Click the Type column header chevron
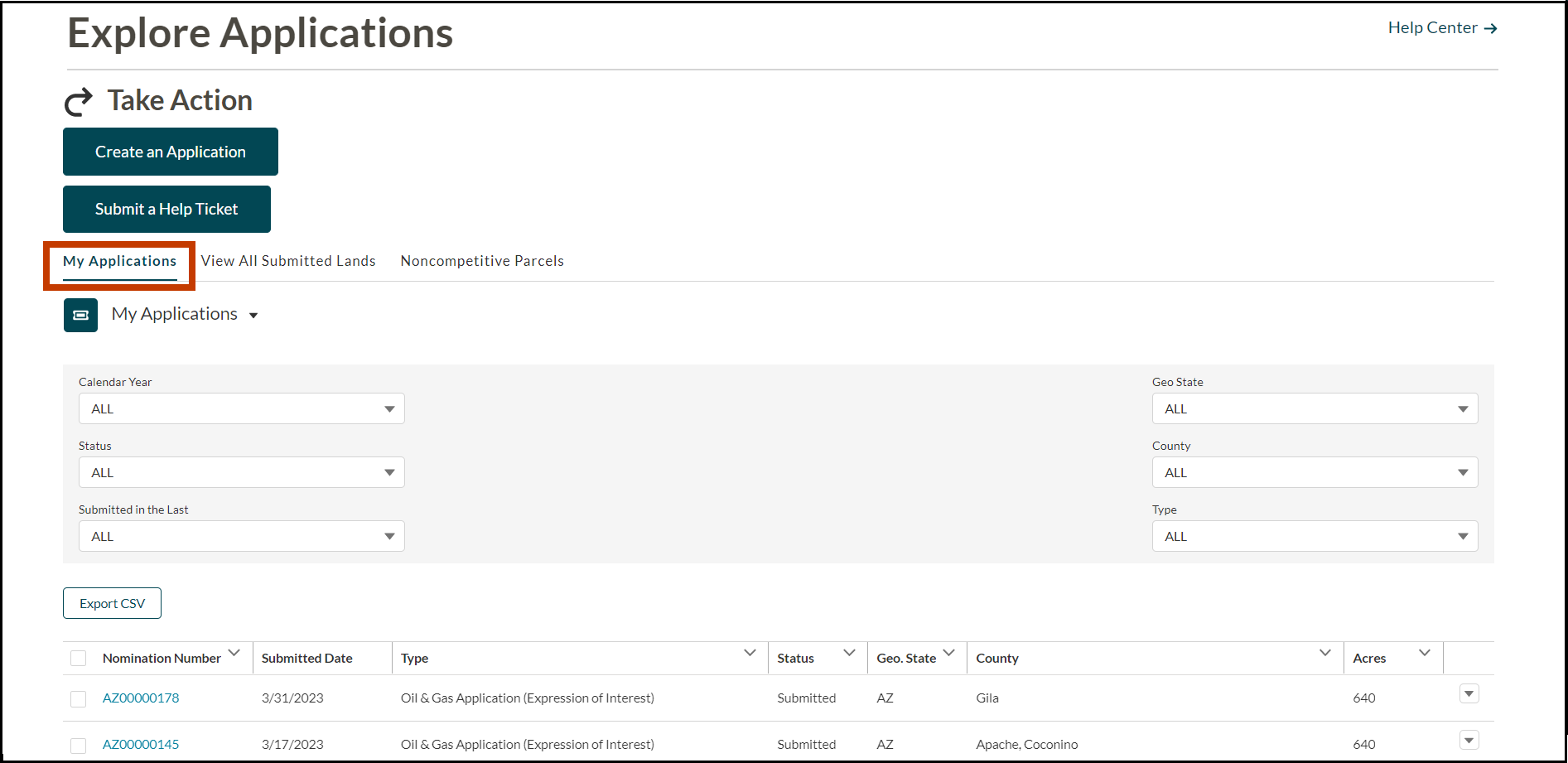Viewport: 1568px width, 763px height. click(x=750, y=654)
